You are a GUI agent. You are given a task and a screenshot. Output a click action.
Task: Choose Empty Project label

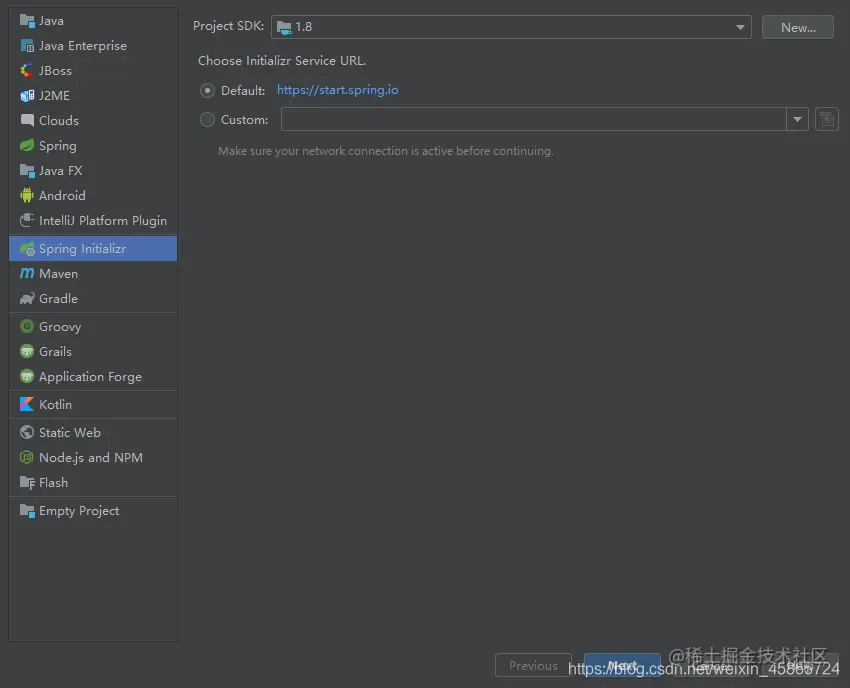click(79, 511)
